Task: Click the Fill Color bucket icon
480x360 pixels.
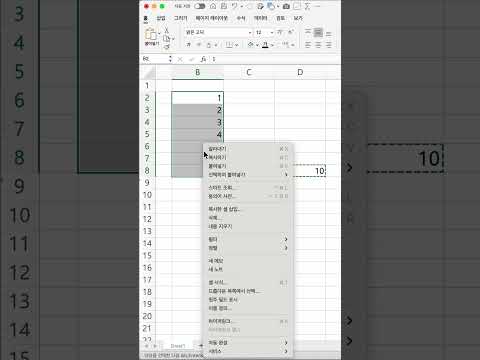Action: [251, 44]
